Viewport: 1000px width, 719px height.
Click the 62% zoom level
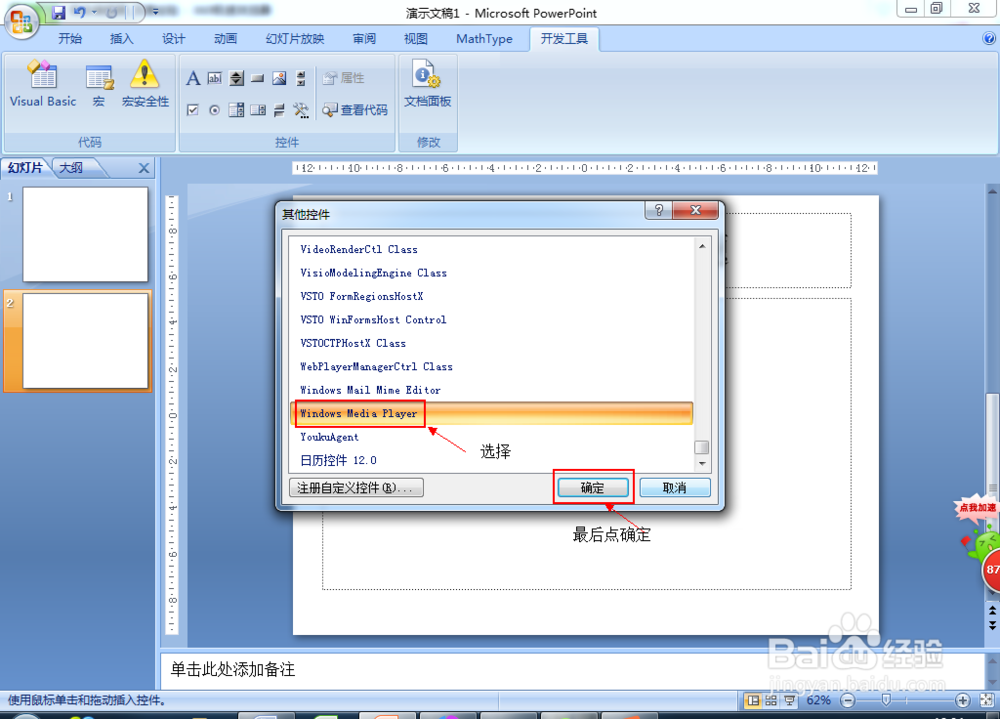pos(818,700)
